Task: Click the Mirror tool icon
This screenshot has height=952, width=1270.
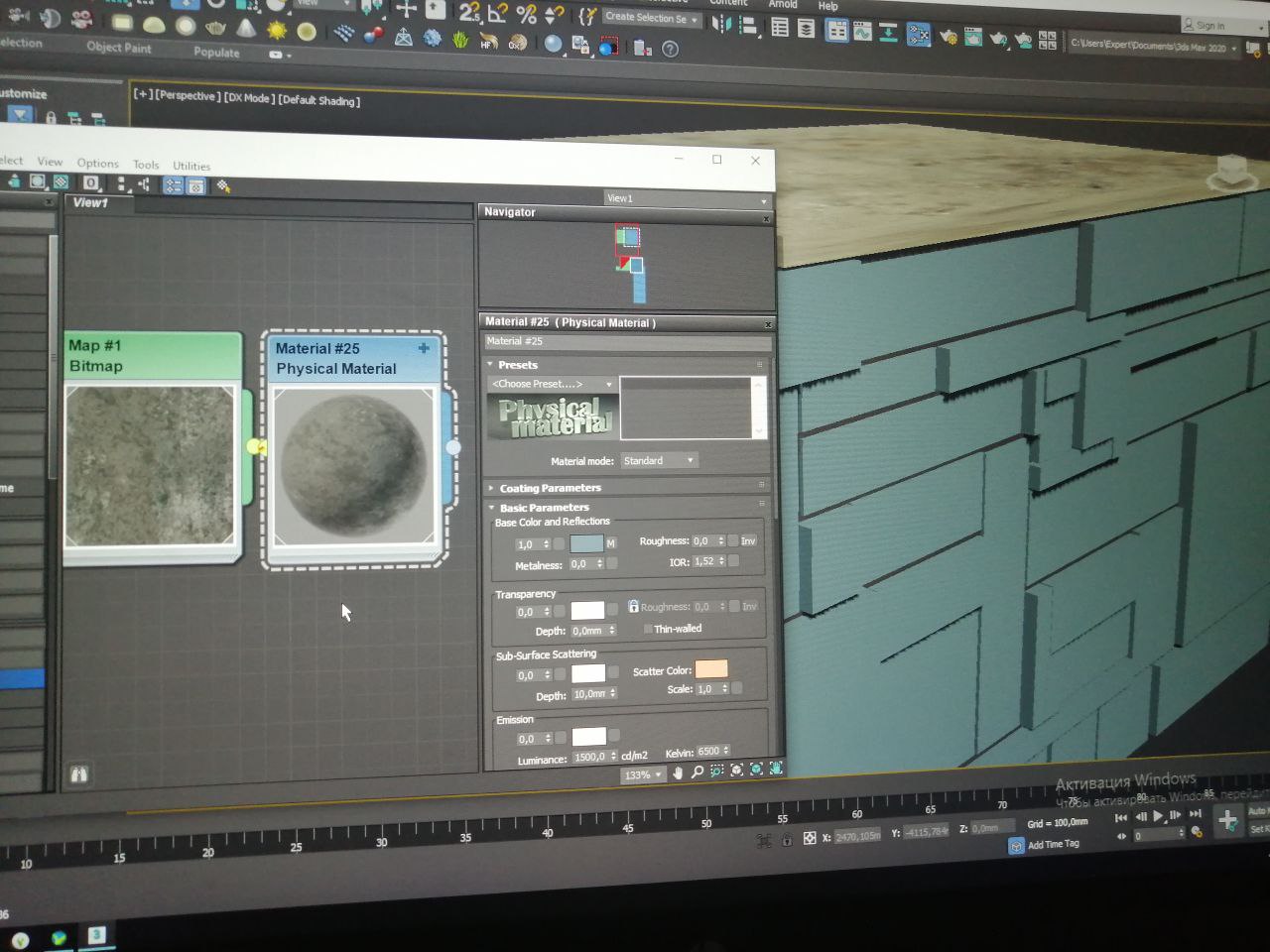Action: [721, 23]
